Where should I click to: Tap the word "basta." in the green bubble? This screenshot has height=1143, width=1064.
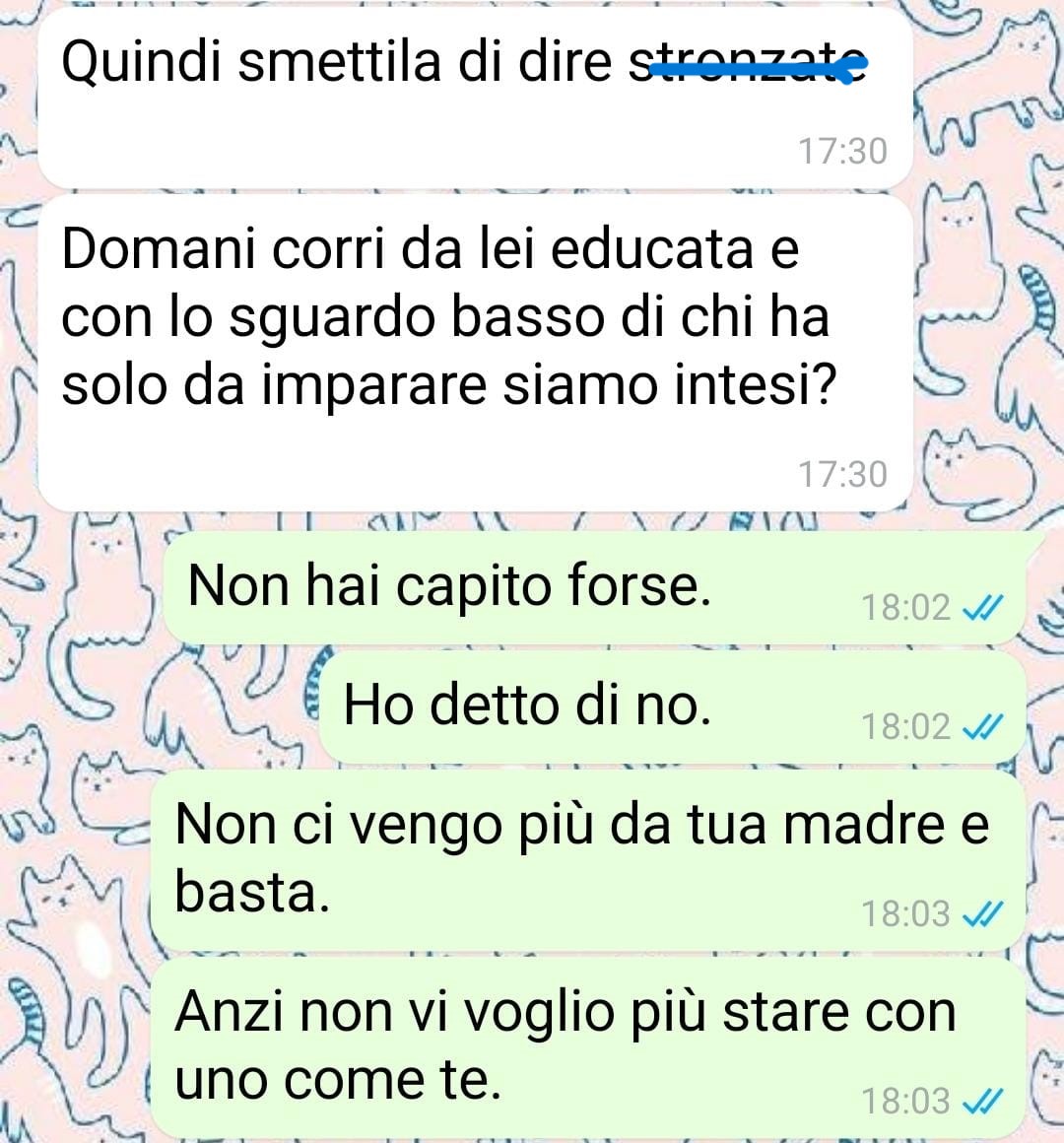click(x=252, y=893)
